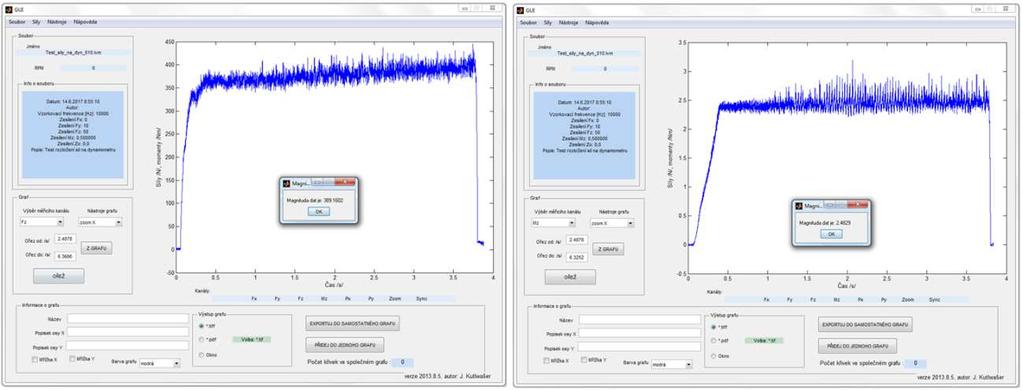Image resolution: width=1023 pixels, height=390 pixels.
Task: Open the Soubor menu in the Fz window
Action: point(16,22)
